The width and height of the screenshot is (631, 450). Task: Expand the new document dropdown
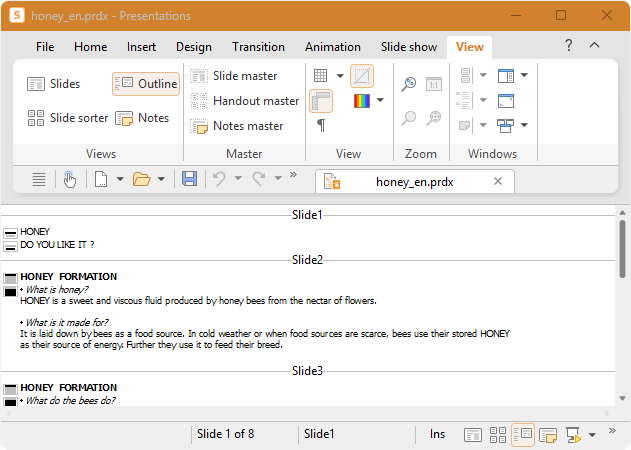click(120, 179)
